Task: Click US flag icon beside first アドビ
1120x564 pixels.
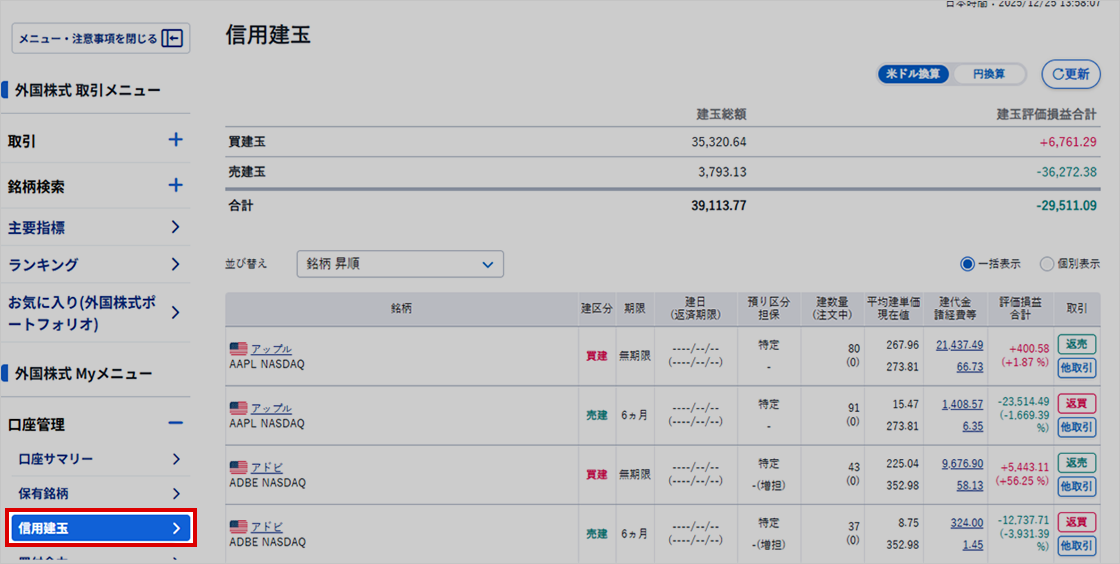Action: 238,467
